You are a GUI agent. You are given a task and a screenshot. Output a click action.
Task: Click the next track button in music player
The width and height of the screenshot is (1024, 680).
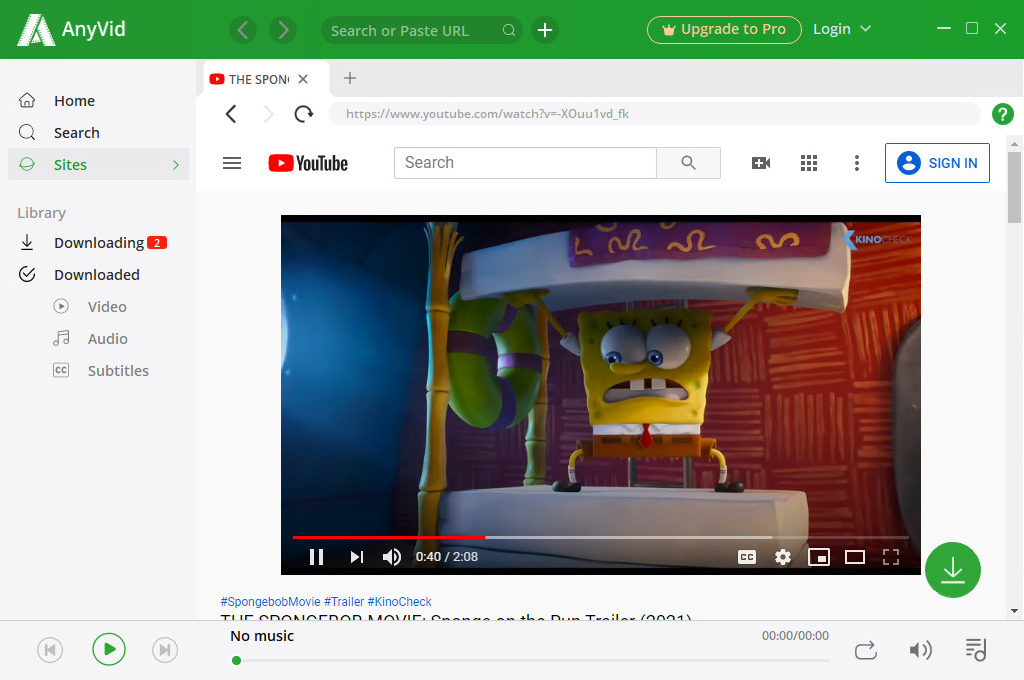(165, 650)
